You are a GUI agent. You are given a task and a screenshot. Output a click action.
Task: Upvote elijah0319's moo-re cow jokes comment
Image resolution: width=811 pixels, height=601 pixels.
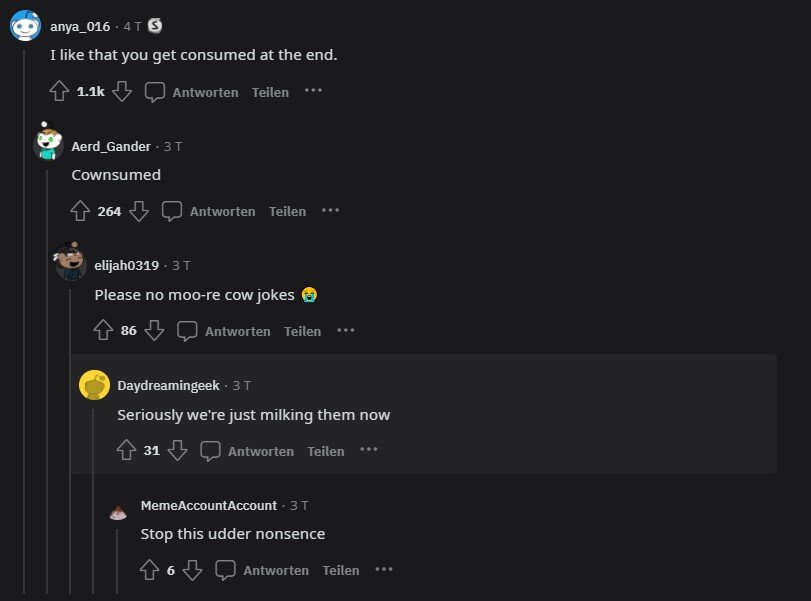103,330
